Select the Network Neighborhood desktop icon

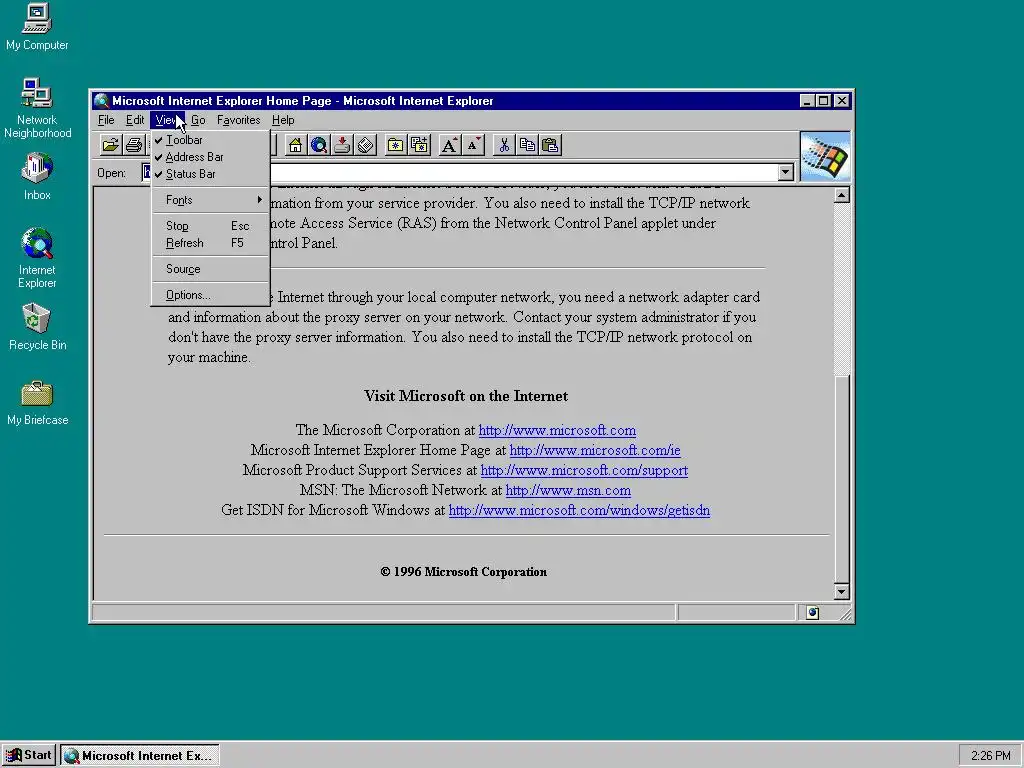pos(37,108)
